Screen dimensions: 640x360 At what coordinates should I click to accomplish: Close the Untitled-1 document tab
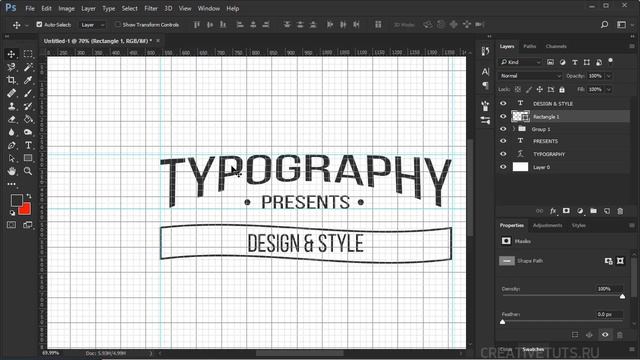tap(158, 40)
